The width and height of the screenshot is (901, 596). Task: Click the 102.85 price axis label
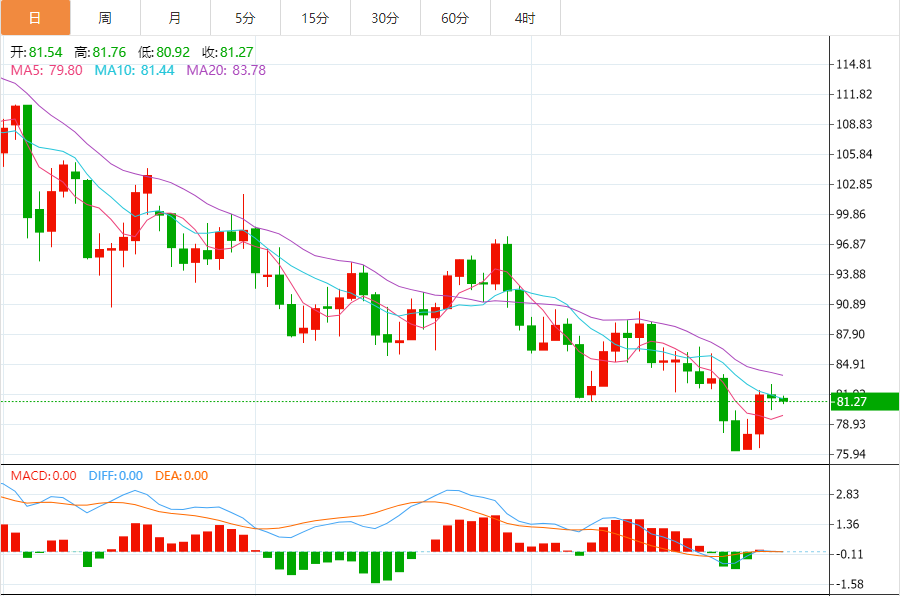click(854, 184)
